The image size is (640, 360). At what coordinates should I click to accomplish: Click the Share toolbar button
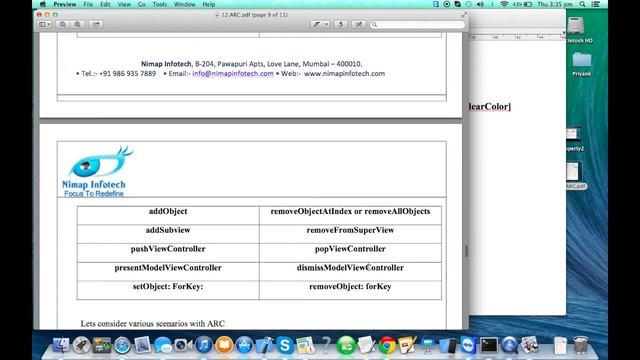click(x=96, y=24)
